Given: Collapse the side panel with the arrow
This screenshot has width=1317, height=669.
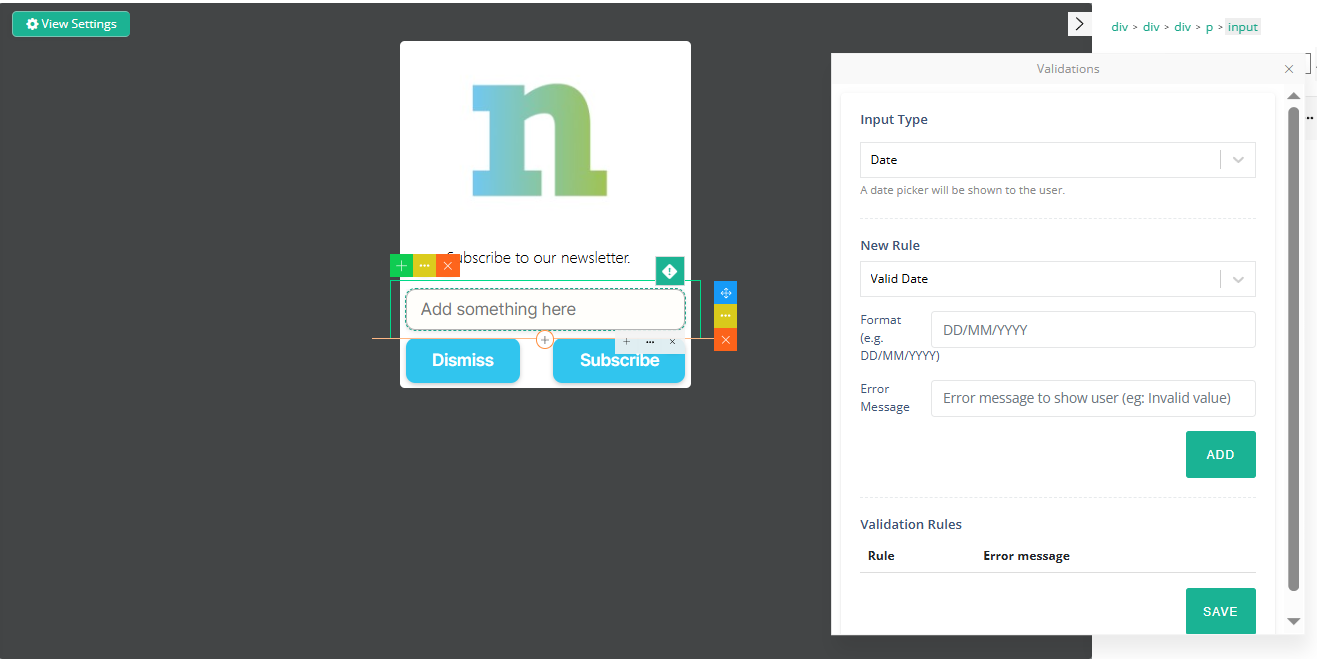Looking at the screenshot, I should (1079, 23).
